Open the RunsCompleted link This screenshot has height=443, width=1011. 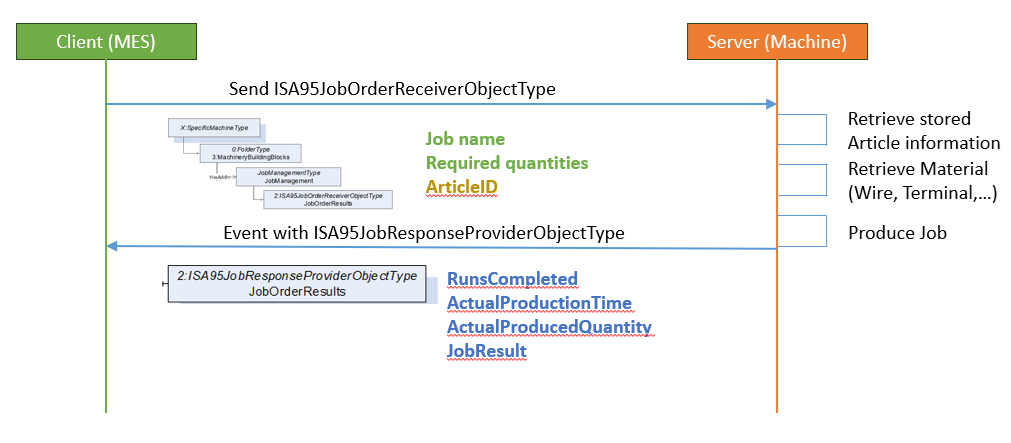(x=512, y=279)
